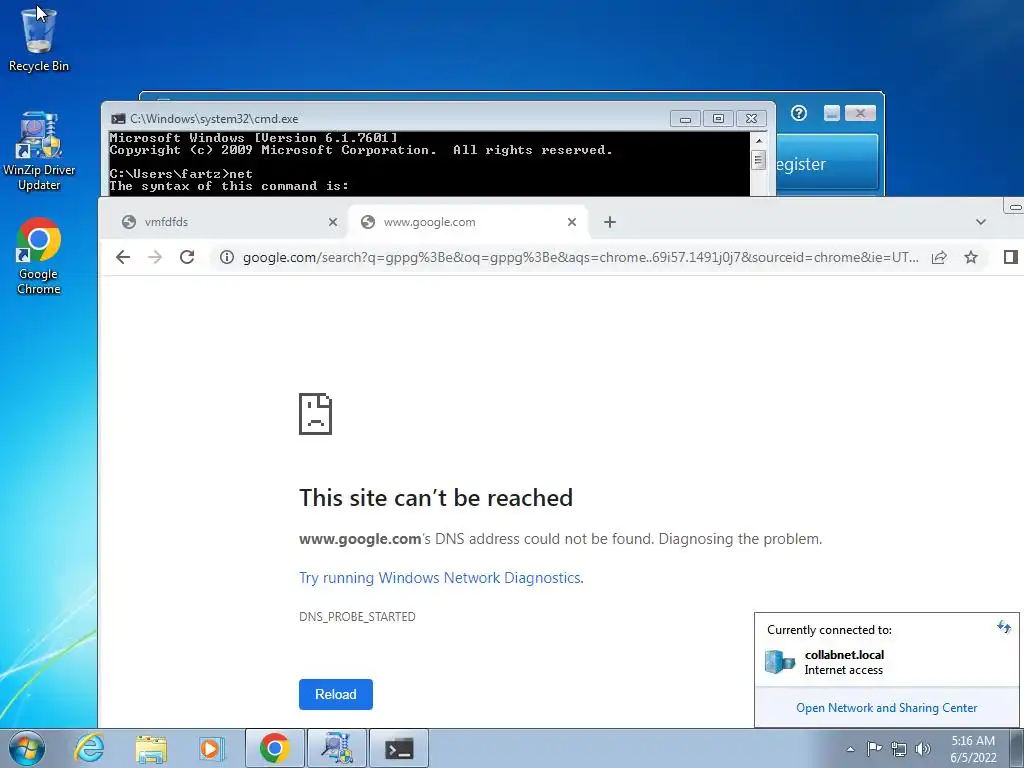1024x768 pixels.
Task: Click the network tray icon
Action: tap(899, 748)
